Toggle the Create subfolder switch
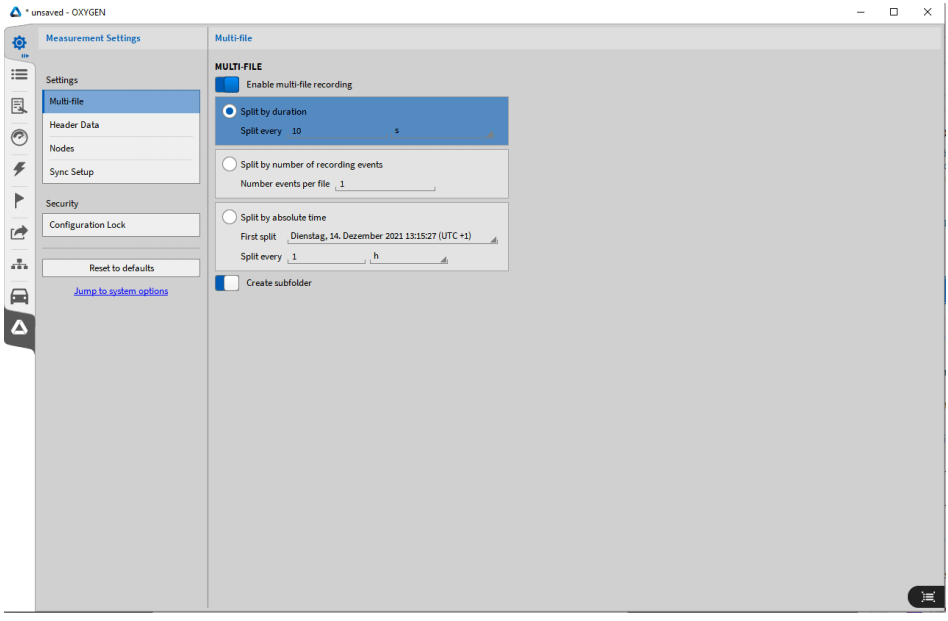This screenshot has width=948, height=621. click(x=227, y=283)
